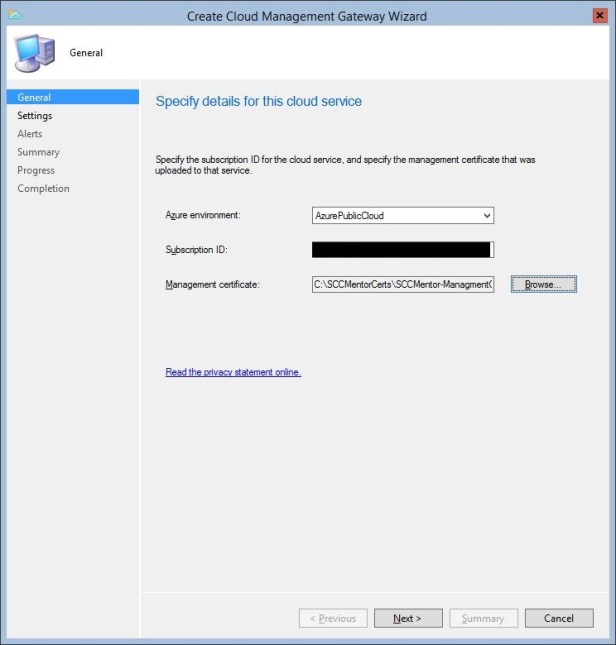Click the computer icon in the wizard header

tap(35, 53)
